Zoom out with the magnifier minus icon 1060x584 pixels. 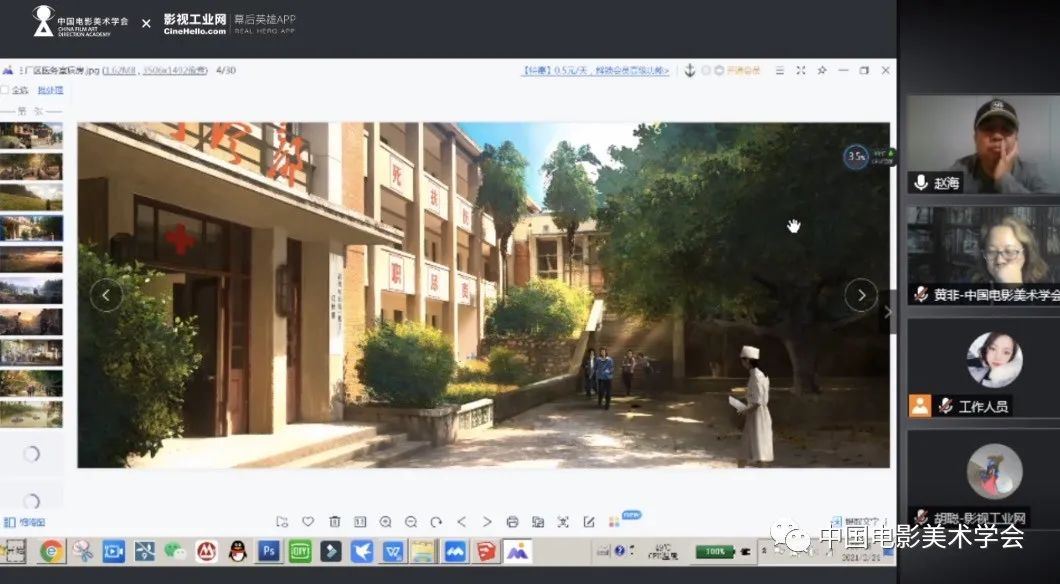point(411,522)
